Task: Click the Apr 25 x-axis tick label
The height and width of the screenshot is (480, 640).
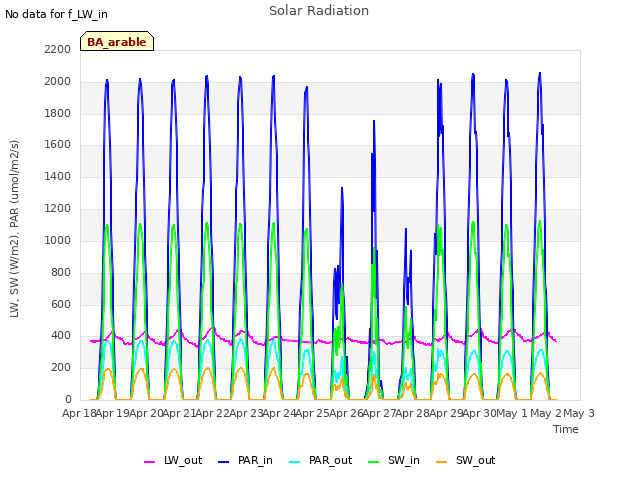Action: [313, 413]
